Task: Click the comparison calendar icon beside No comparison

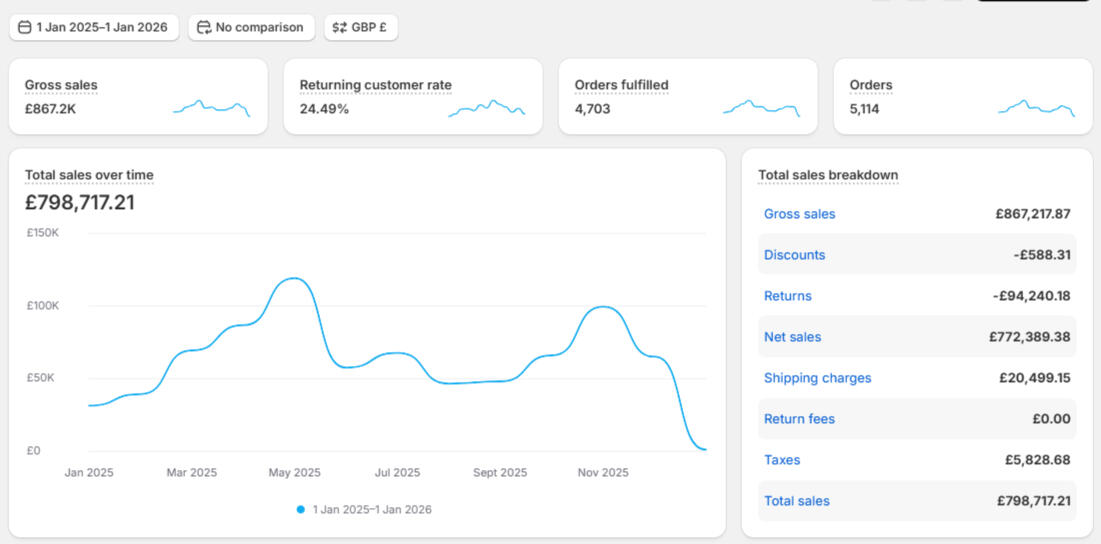Action: tap(204, 28)
